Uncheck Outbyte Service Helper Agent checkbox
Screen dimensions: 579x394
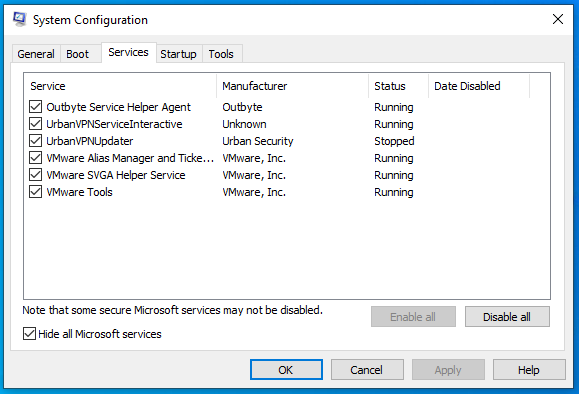pos(35,107)
